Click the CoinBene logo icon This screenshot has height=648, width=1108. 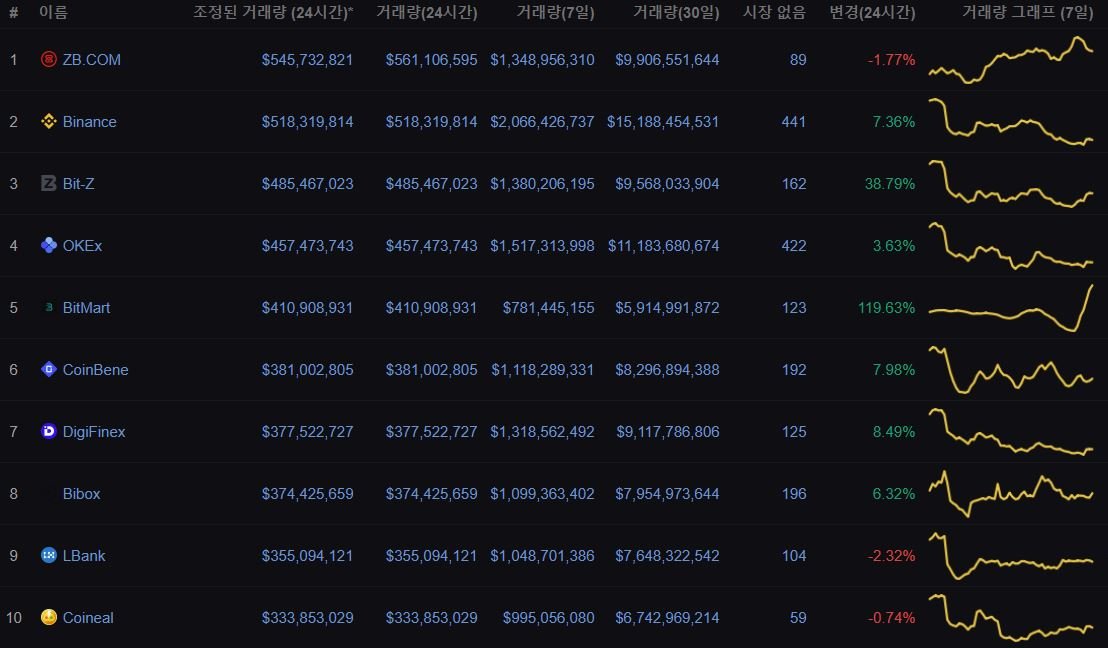(x=48, y=370)
